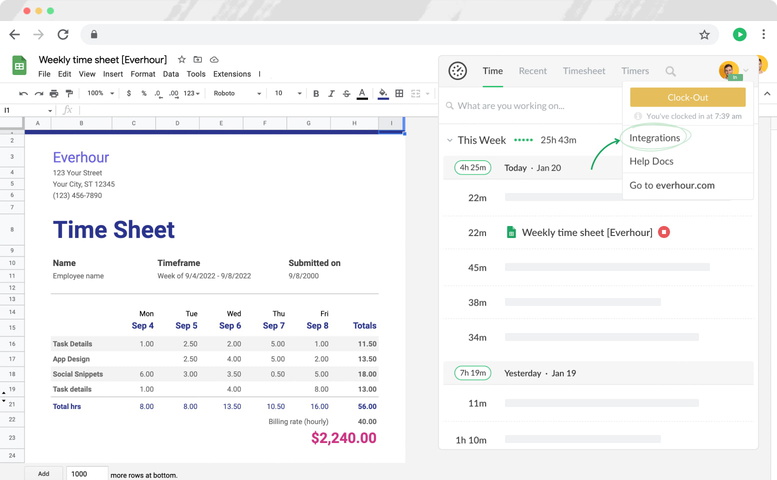Click the Weekly time sheet [Everhour] entry
The width and height of the screenshot is (777, 480).
tap(587, 232)
